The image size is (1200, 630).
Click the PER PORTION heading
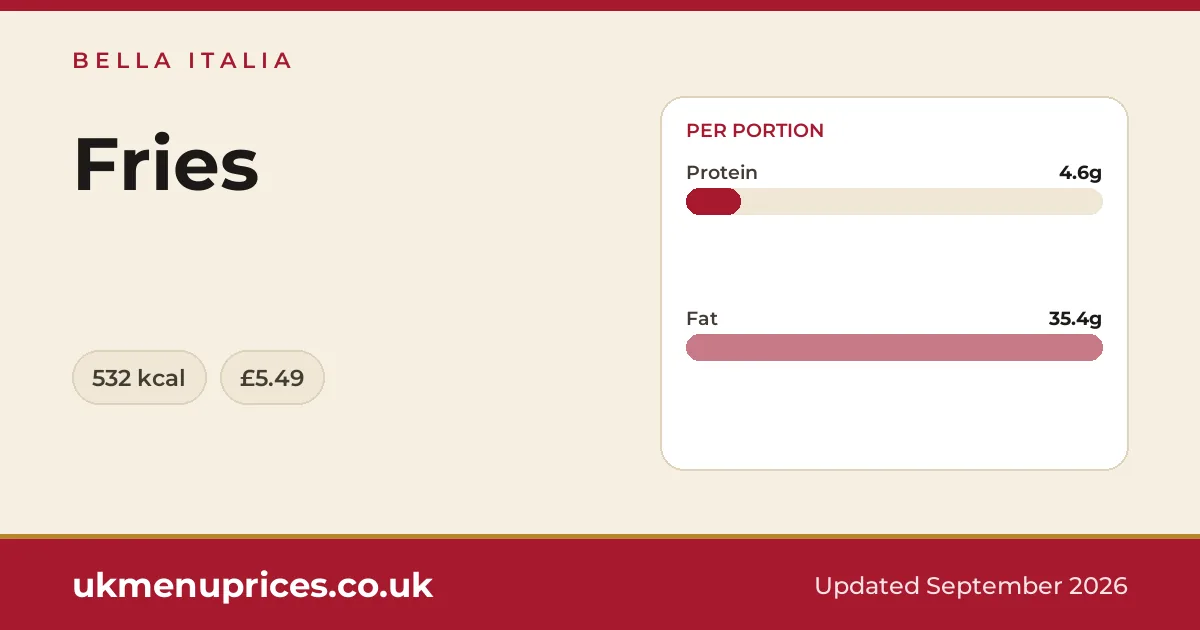pyautogui.click(x=755, y=131)
